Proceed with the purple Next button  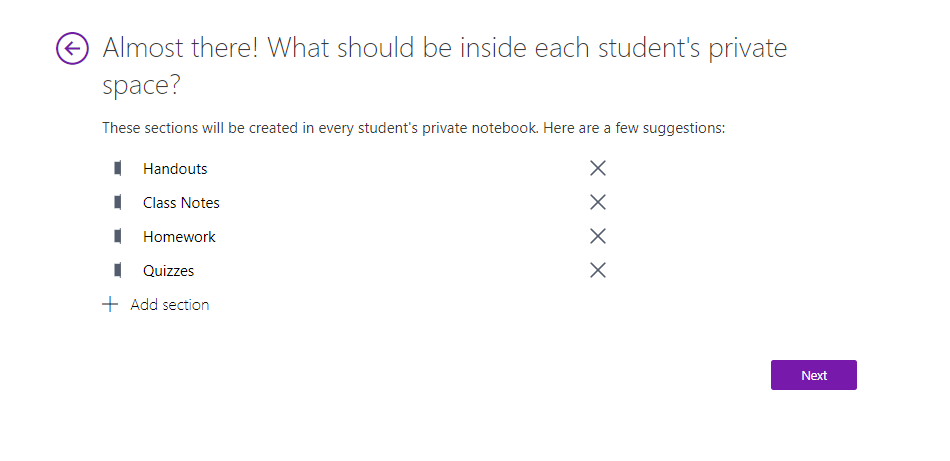814,375
